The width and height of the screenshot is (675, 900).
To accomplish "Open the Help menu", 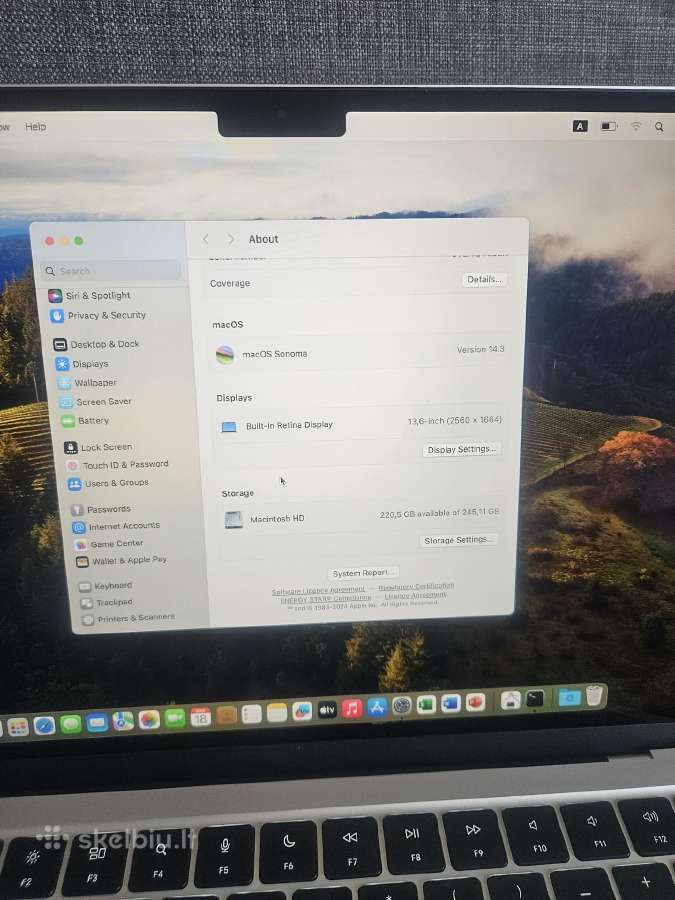I will (36, 126).
